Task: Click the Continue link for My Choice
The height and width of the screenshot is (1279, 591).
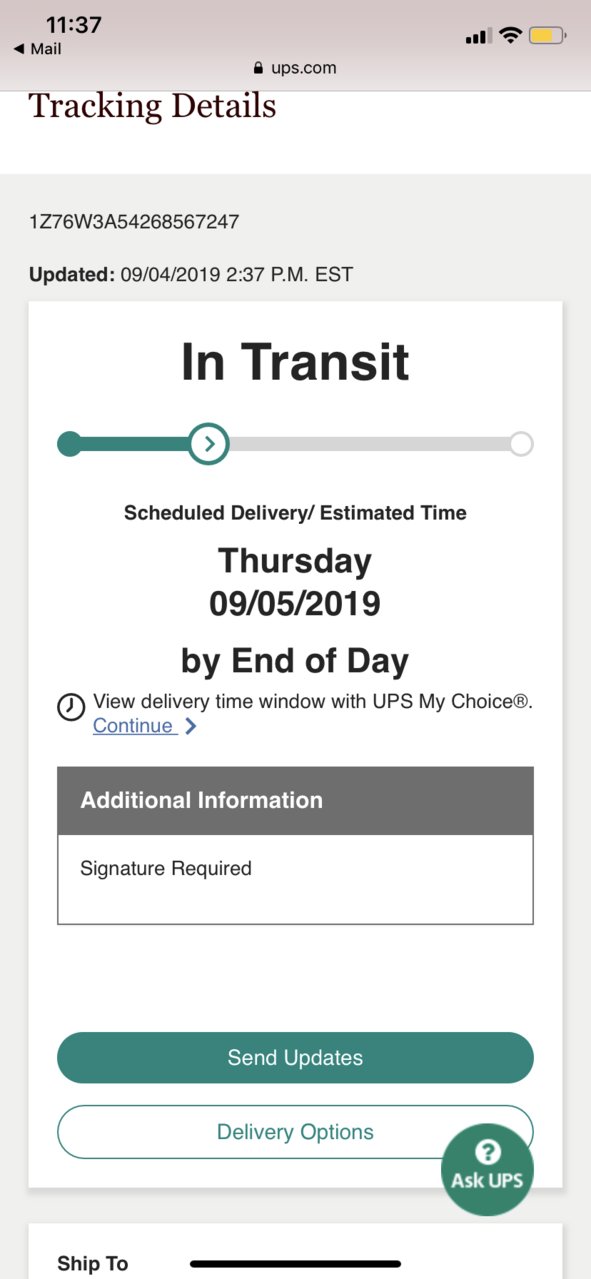Action: (135, 726)
